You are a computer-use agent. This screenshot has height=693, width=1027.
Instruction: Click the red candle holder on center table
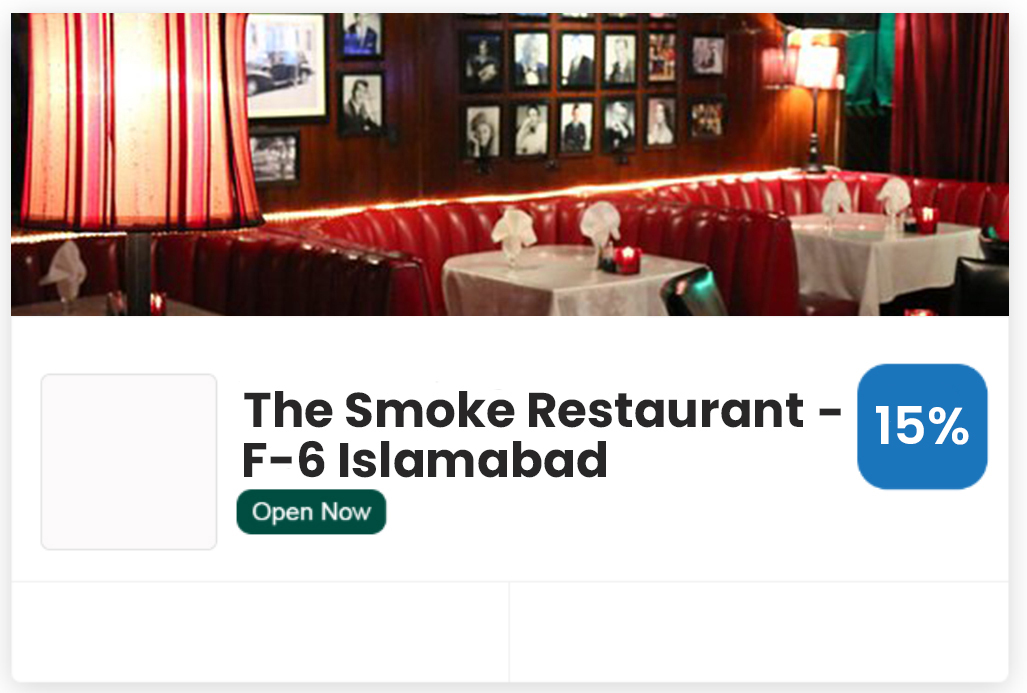pos(627,259)
